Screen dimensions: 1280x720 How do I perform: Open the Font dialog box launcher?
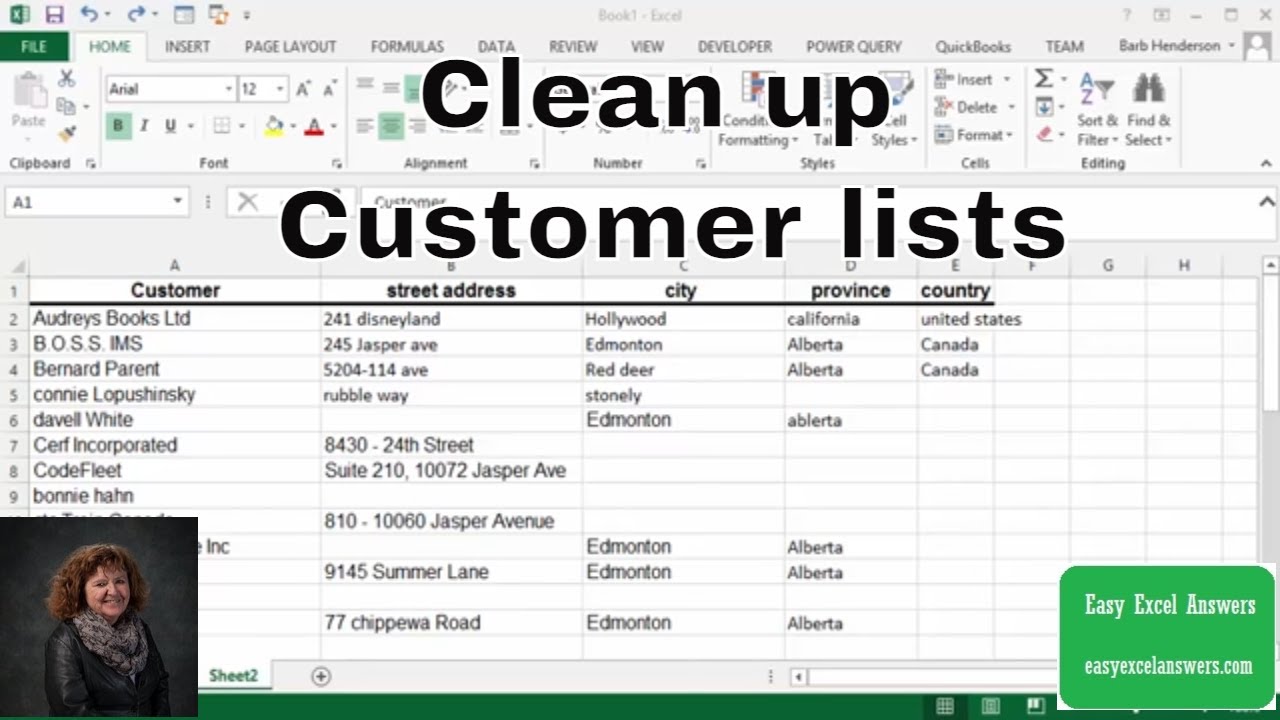pos(336,163)
